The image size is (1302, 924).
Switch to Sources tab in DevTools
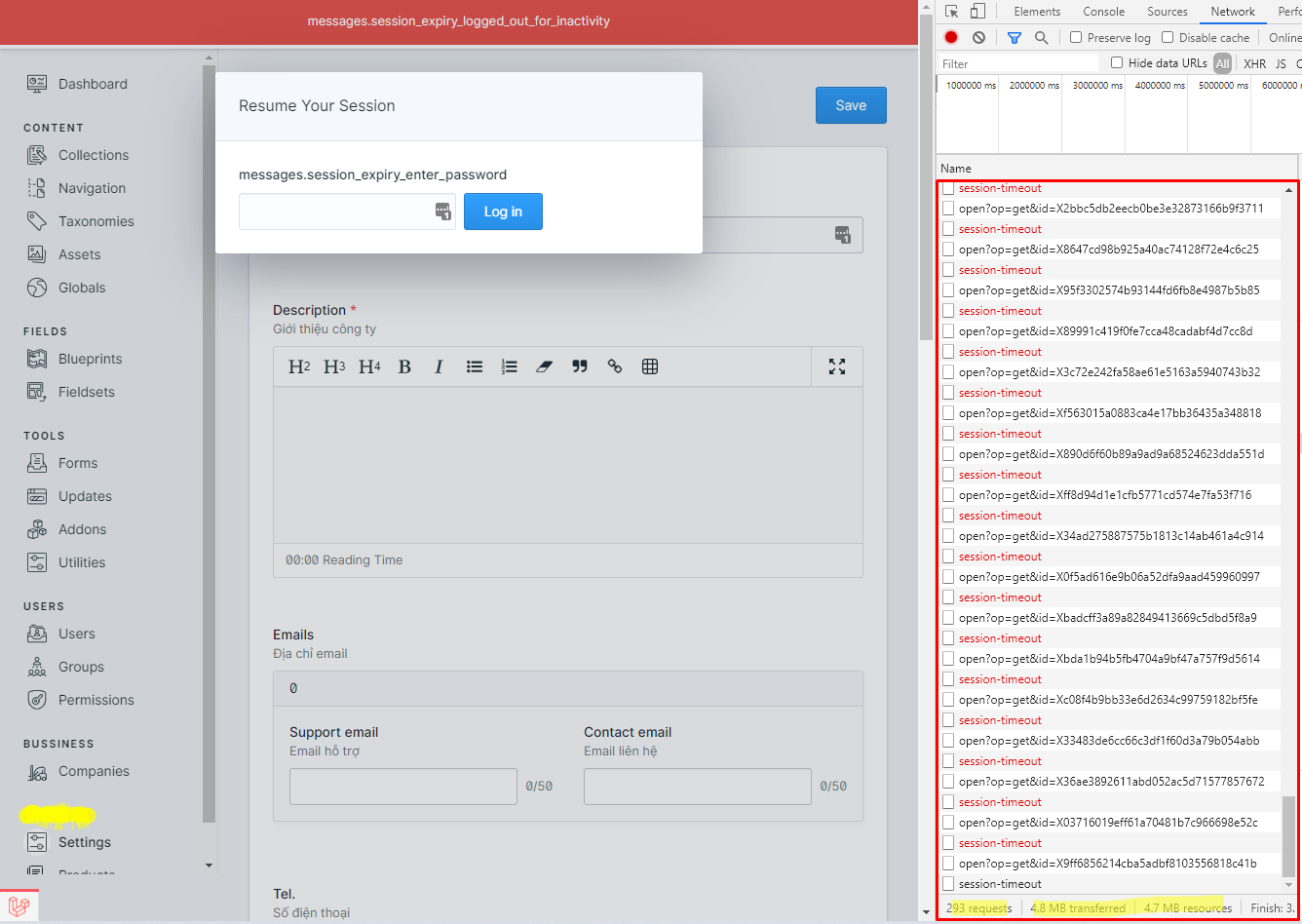point(1167,12)
